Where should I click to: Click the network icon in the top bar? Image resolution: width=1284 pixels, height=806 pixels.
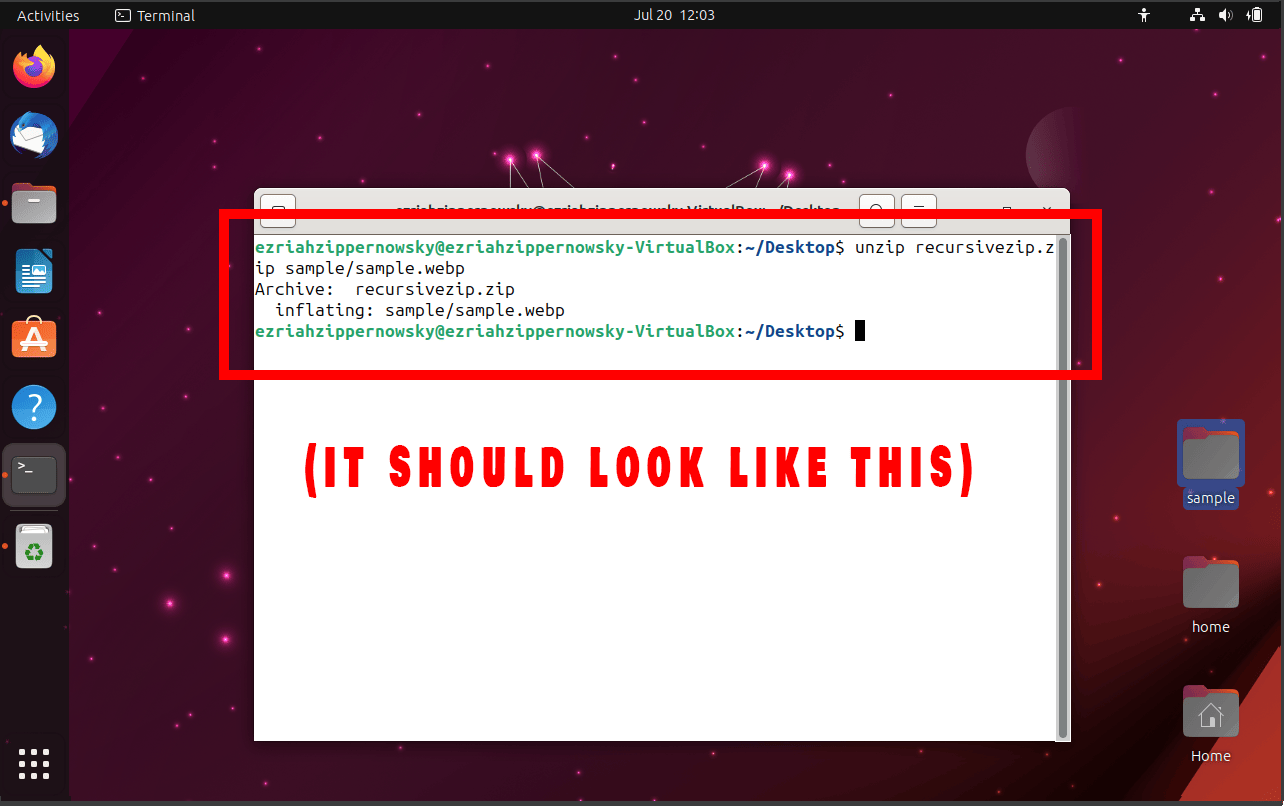[x=1197, y=14]
